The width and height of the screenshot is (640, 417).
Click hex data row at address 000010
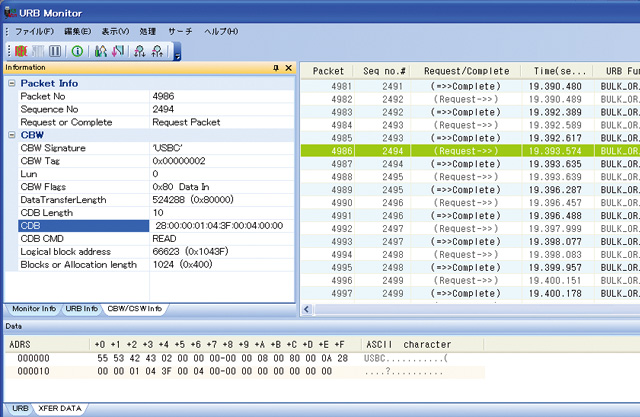(x=245, y=371)
